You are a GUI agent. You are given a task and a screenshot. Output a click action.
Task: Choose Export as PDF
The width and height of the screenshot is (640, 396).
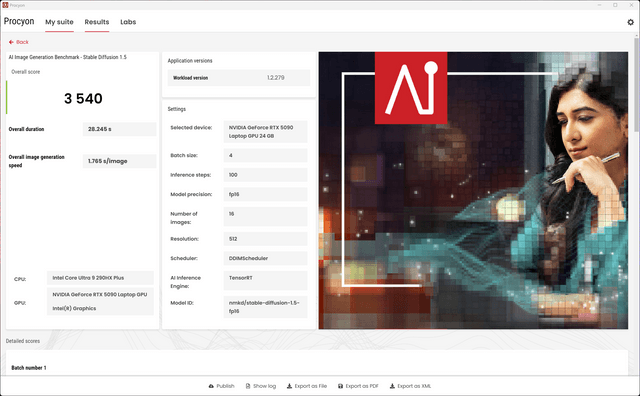pos(358,386)
